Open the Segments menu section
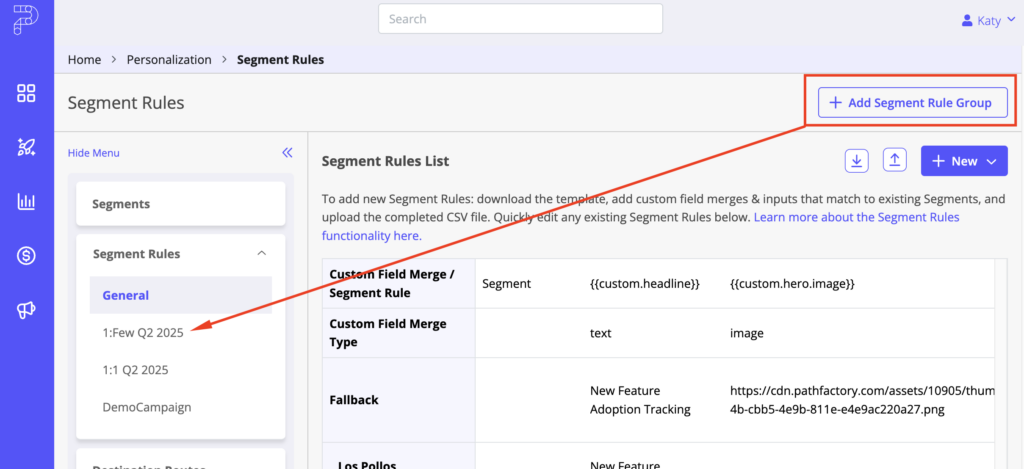1024x469 pixels. point(181,204)
